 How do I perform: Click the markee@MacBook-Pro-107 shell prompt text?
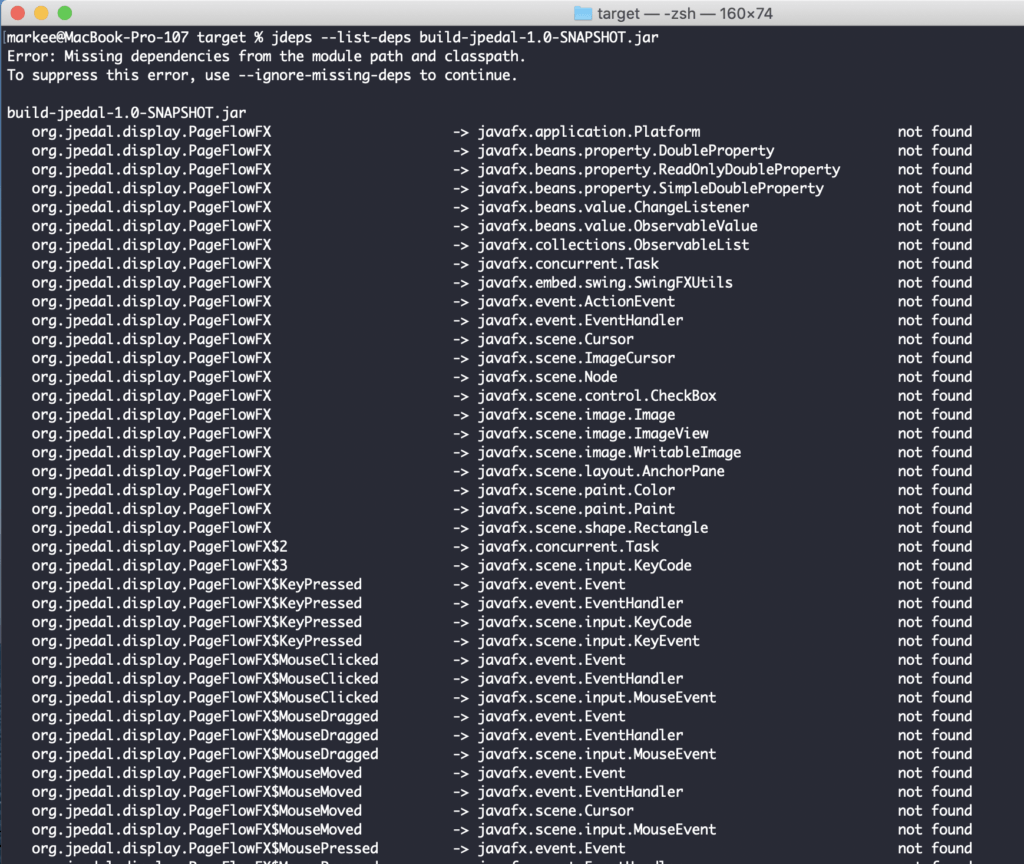100,37
